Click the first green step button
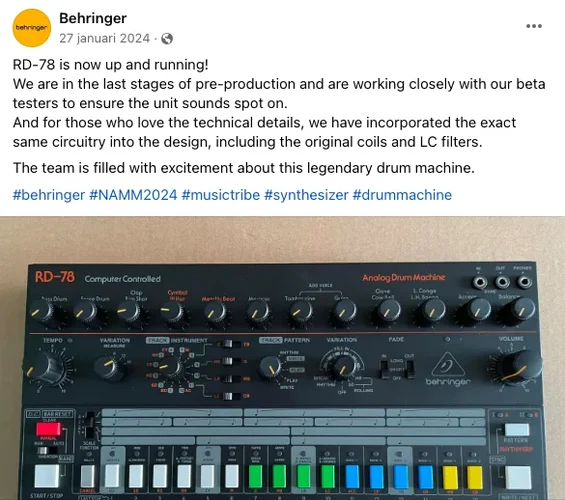Viewport: 565px width, 500px height. pos(255,477)
